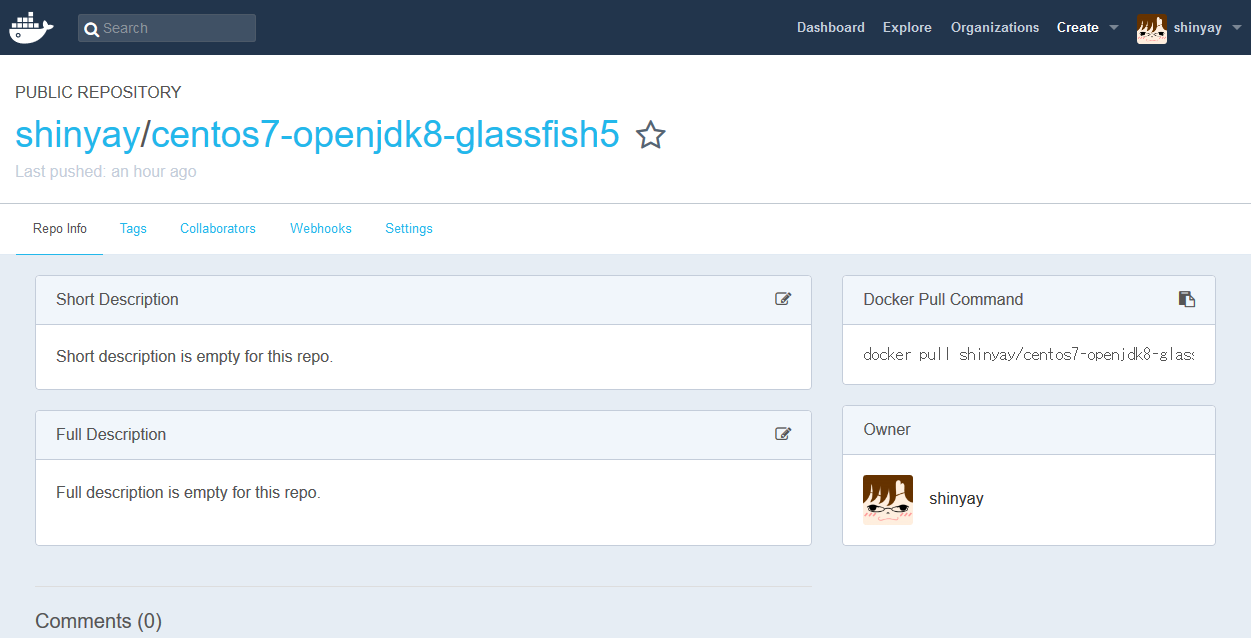Click the owner name shinyay

(956, 499)
